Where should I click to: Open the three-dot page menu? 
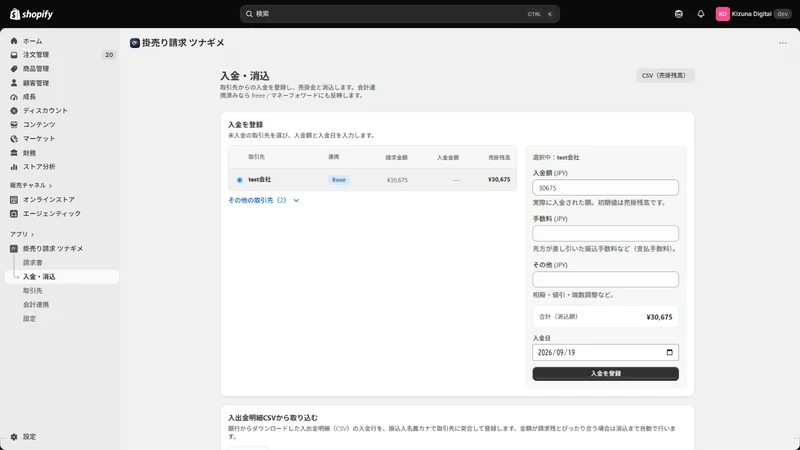(x=783, y=43)
